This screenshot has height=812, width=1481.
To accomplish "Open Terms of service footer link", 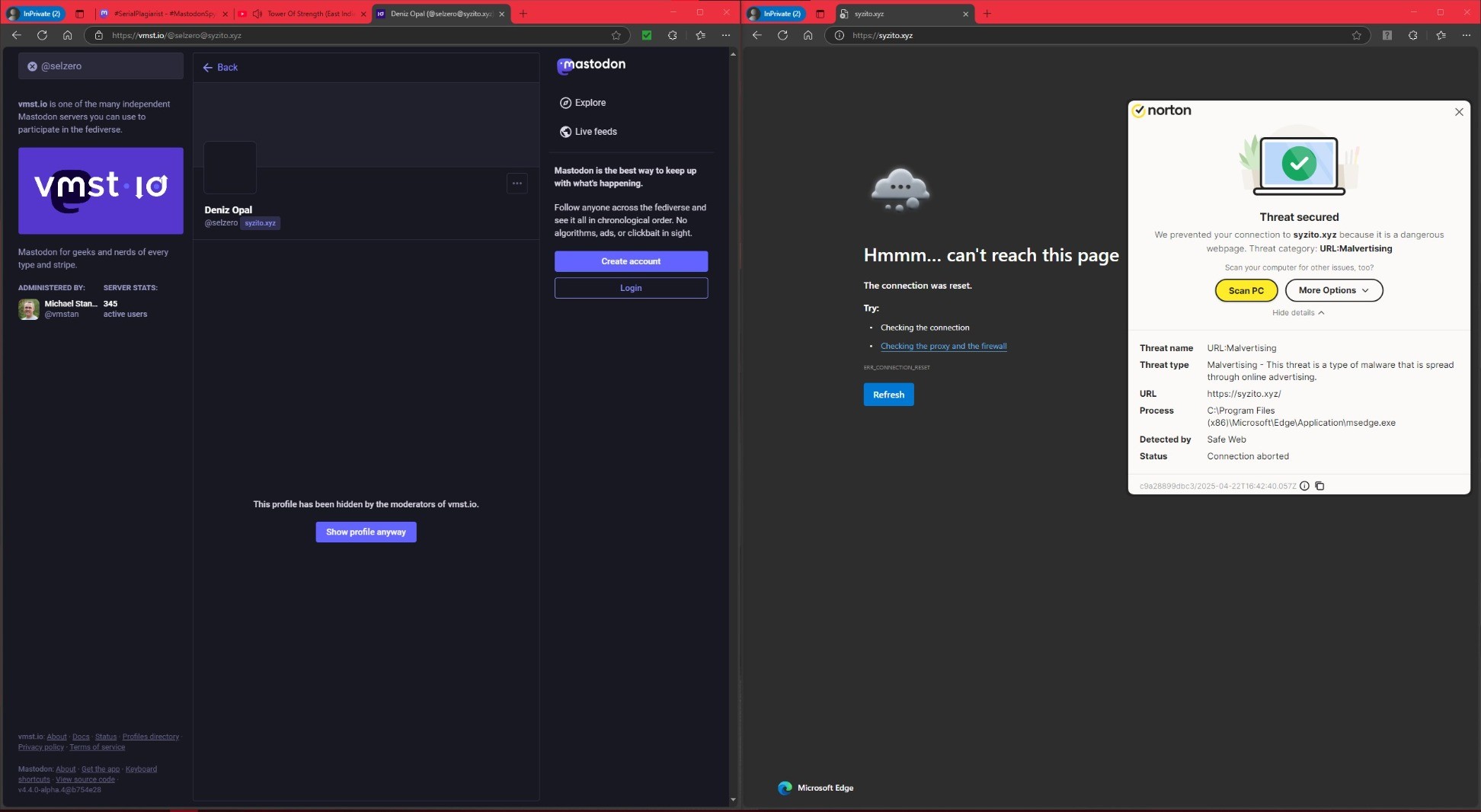I will [x=97, y=747].
